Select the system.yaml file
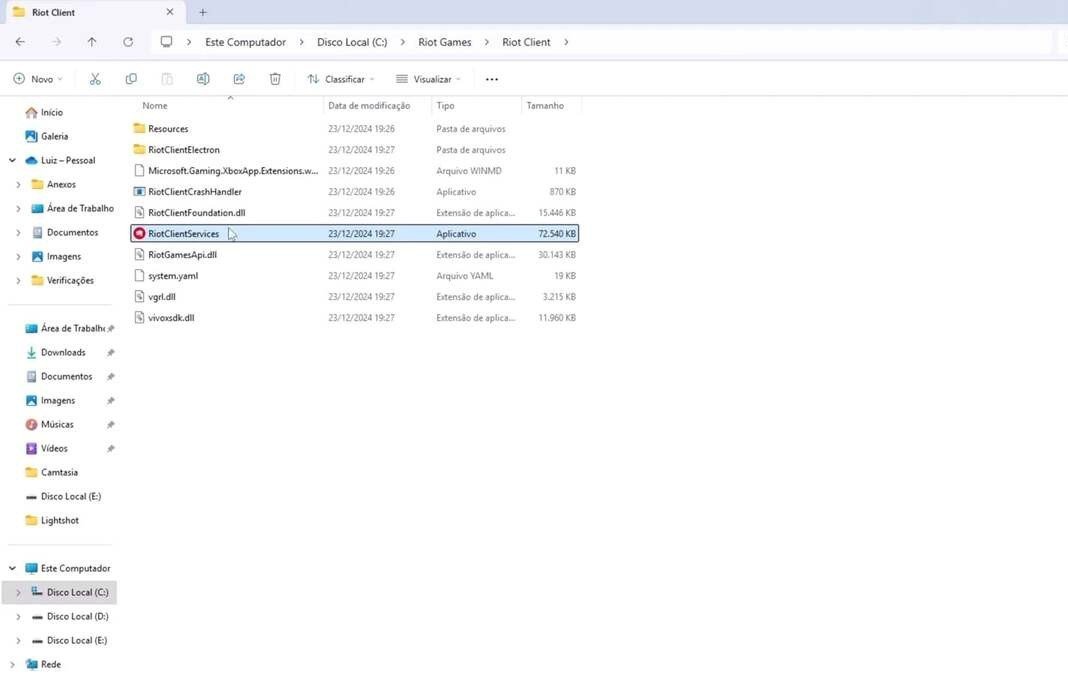The width and height of the screenshot is (1068, 700). coord(355,276)
